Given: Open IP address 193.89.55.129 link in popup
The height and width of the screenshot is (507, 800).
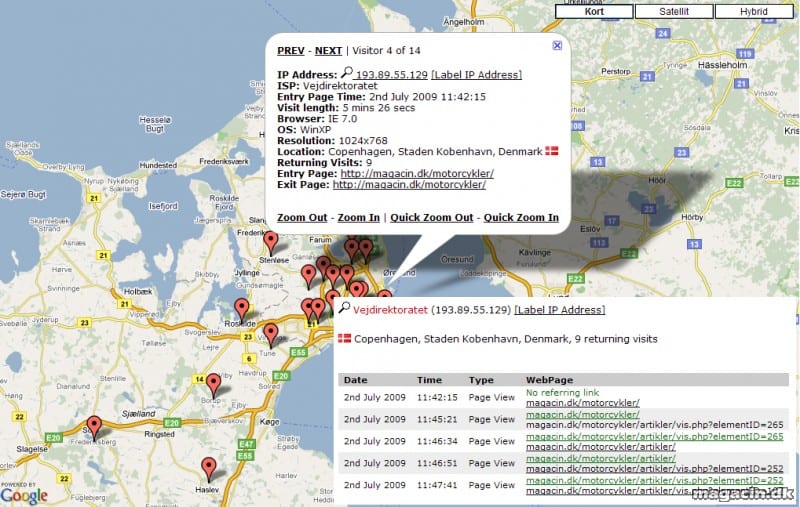Looking at the screenshot, I should [x=391, y=75].
